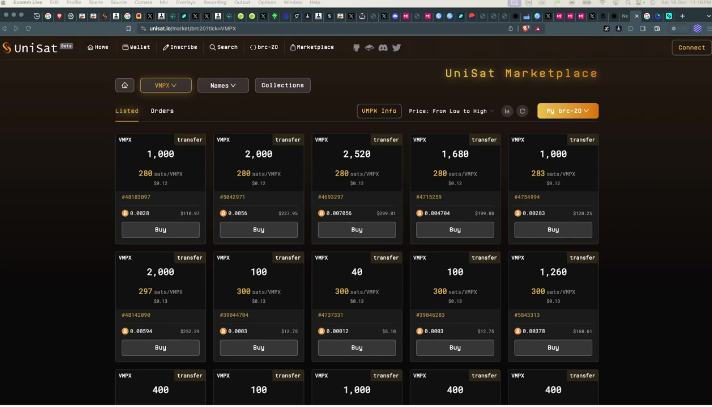Image resolution: width=712 pixels, height=407 pixels.
Task: Expand the My brc-20 dropdown
Action: point(568,111)
